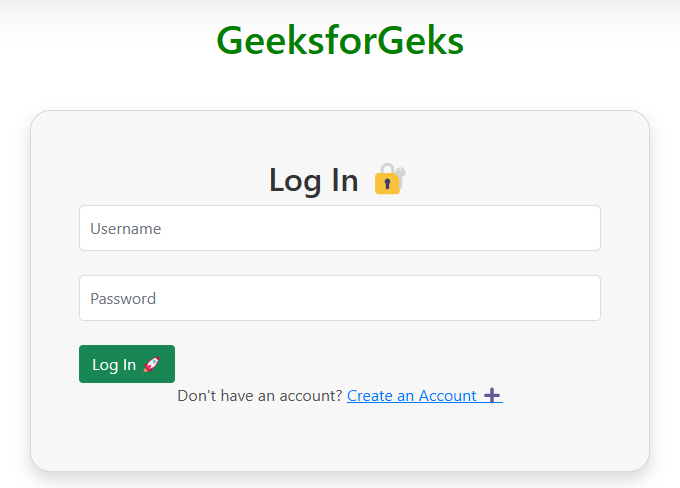Submit the form with the Log In button
Screen dimensions: 680x488
(x=126, y=364)
